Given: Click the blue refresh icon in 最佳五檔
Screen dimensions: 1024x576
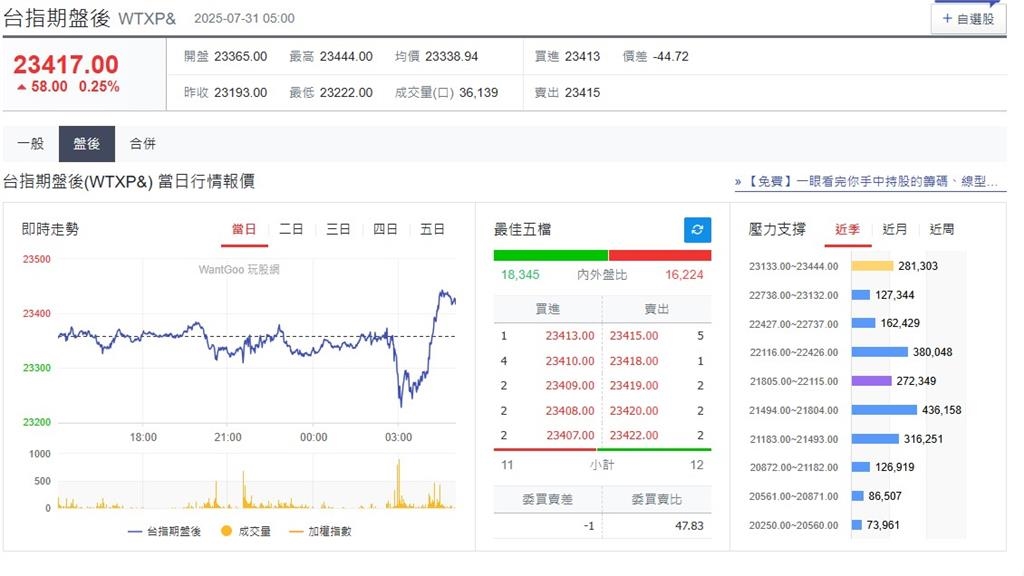Looking at the screenshot, I should click(x=697, y=230).
